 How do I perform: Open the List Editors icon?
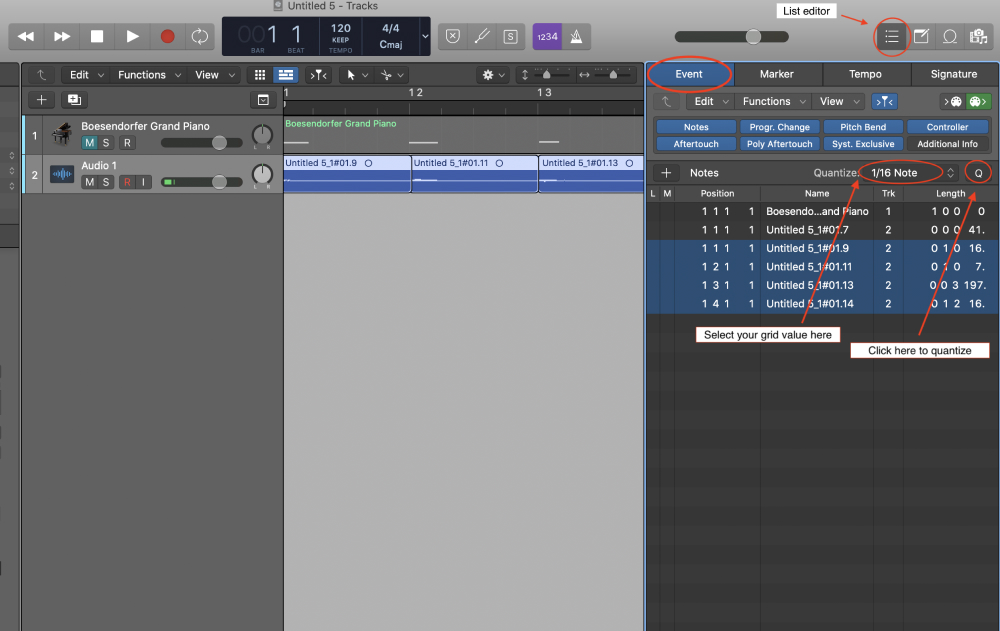point(892,36)
